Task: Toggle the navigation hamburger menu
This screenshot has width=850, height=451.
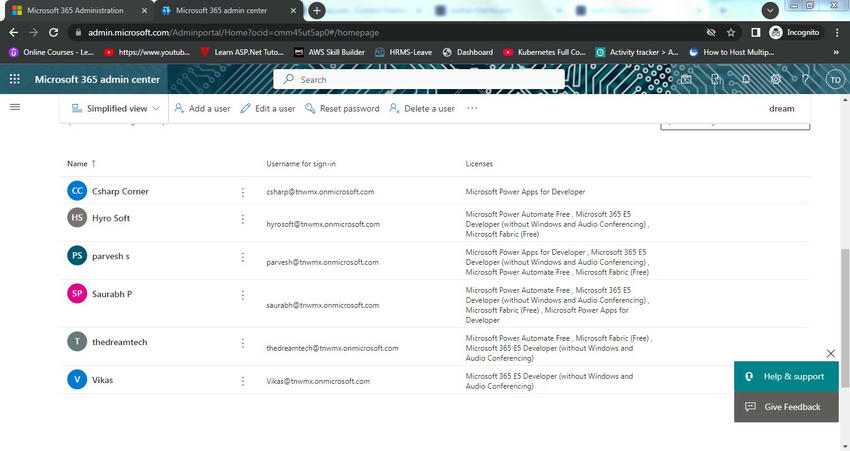Action: (15, 107)
